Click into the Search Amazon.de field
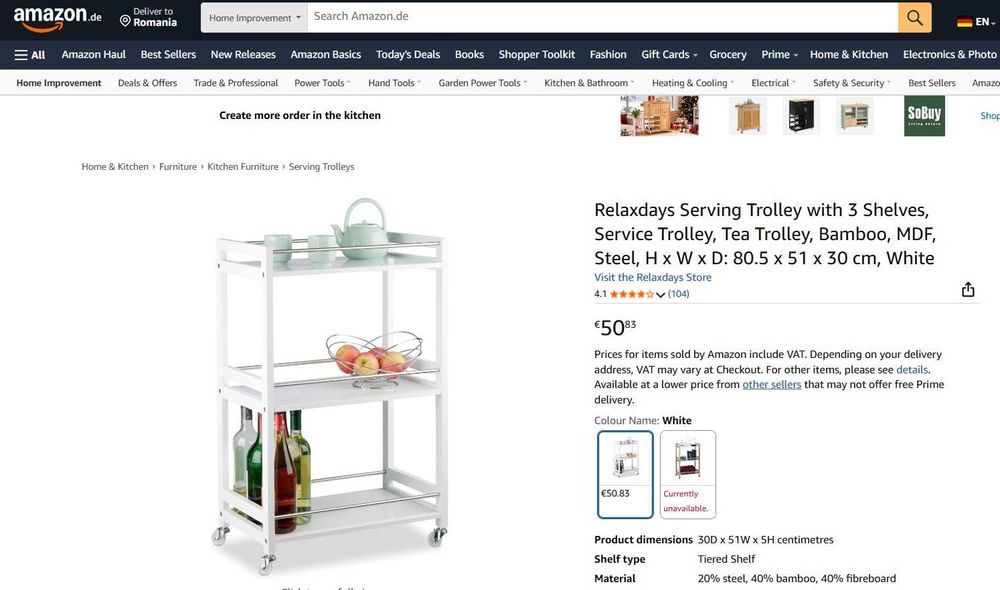 pyautogui.click(x=603, y=17)
